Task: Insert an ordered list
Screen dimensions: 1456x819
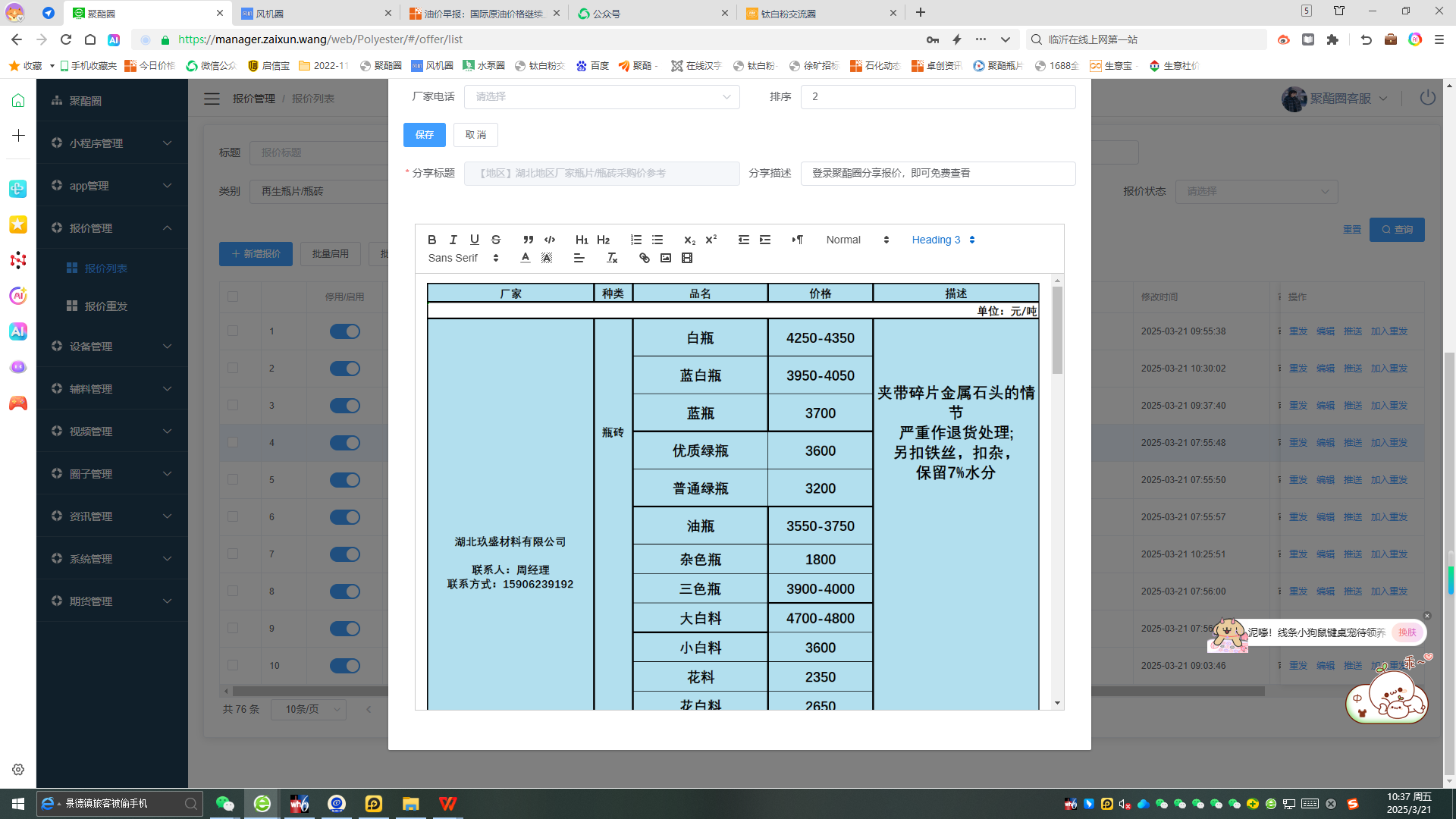Action: tap(636, 240)
